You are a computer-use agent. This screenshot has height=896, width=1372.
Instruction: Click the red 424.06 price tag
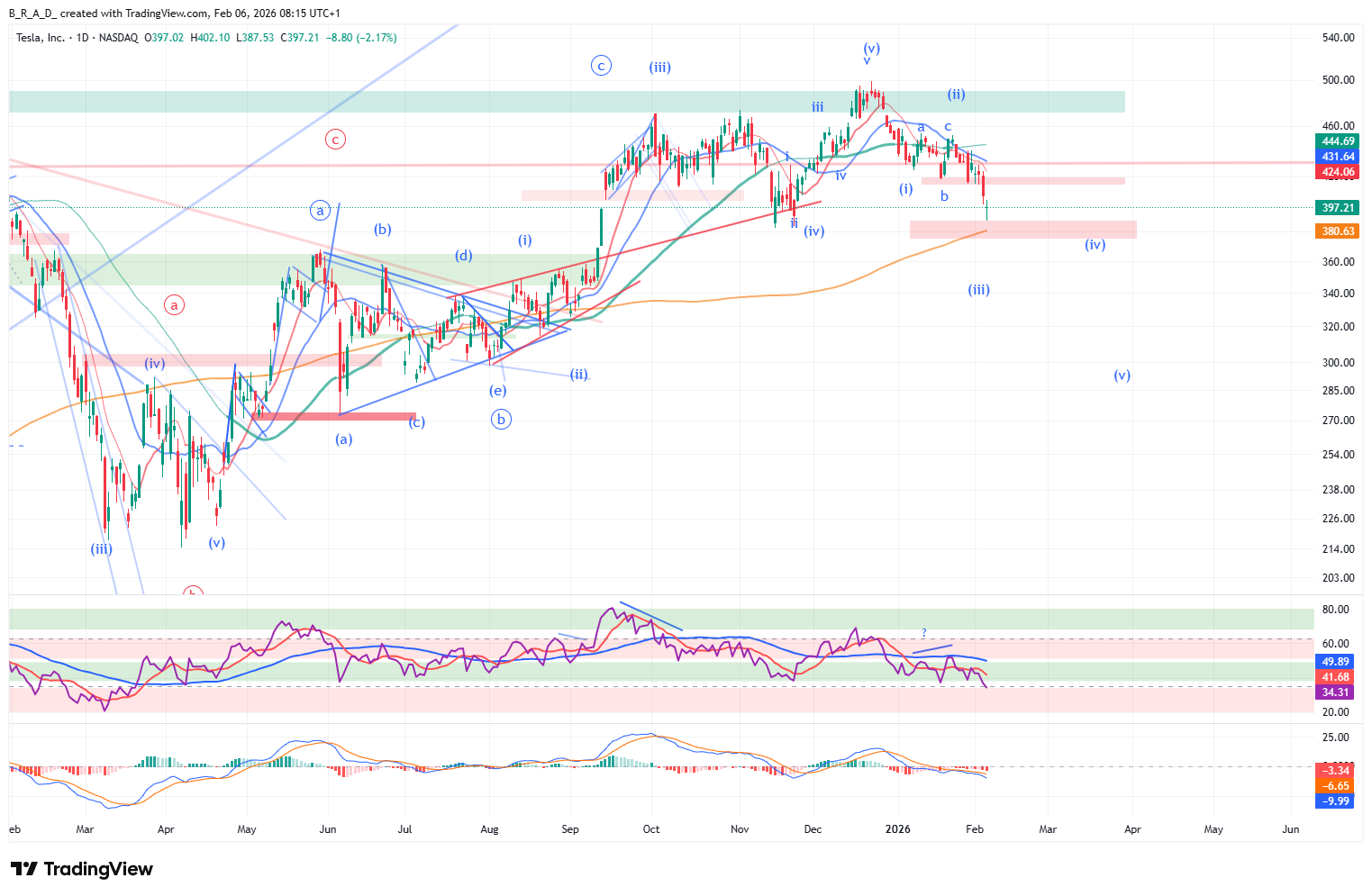tap(1338, 172)
